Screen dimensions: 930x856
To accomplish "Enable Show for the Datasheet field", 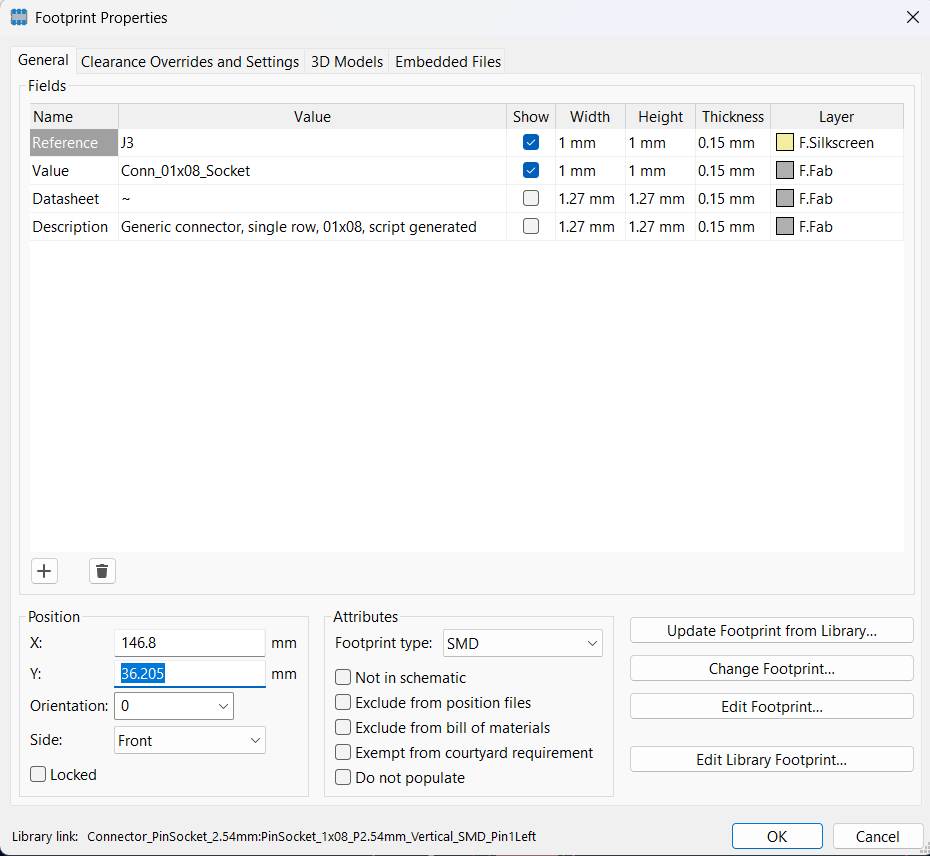I will click(x=531, y=199).
